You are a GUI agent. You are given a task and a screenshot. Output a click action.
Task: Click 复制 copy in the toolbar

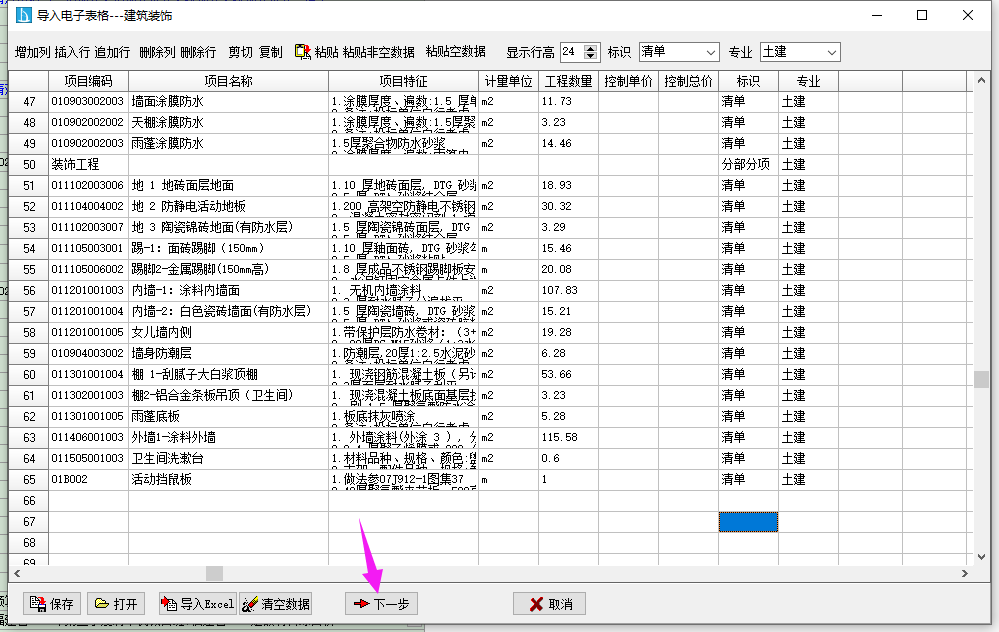271,52
